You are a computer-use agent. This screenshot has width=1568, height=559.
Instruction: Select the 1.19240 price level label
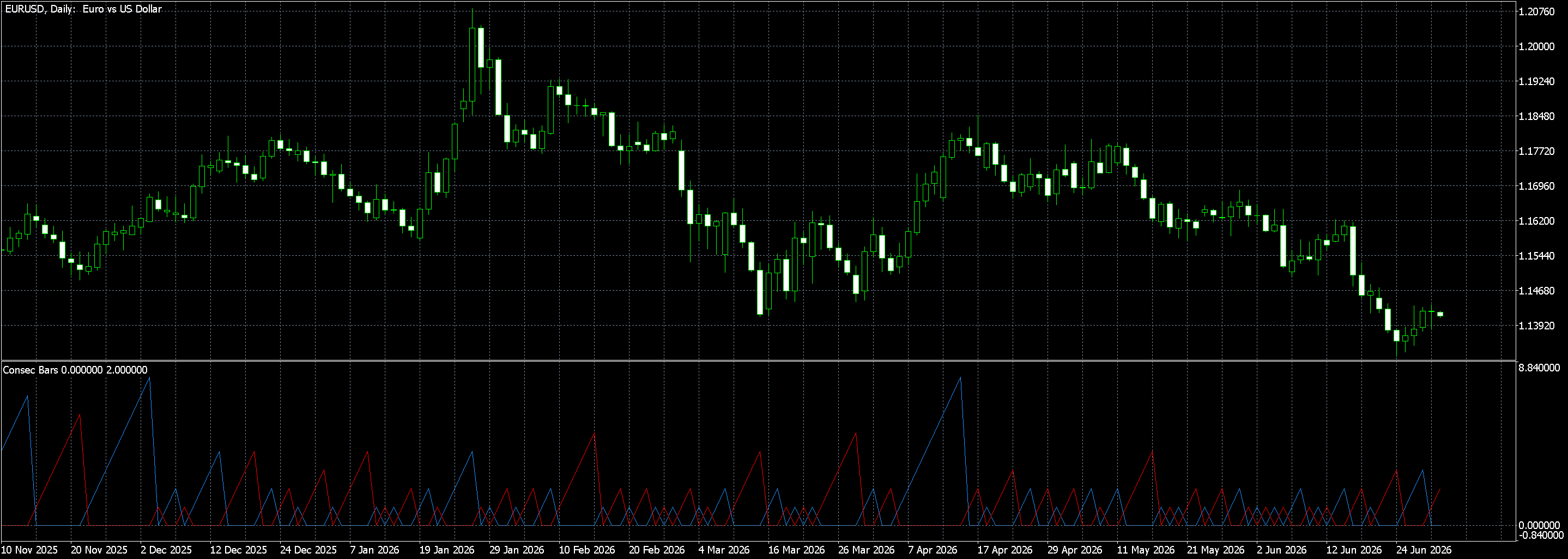pyautogui.click(x=1537, y=82)
